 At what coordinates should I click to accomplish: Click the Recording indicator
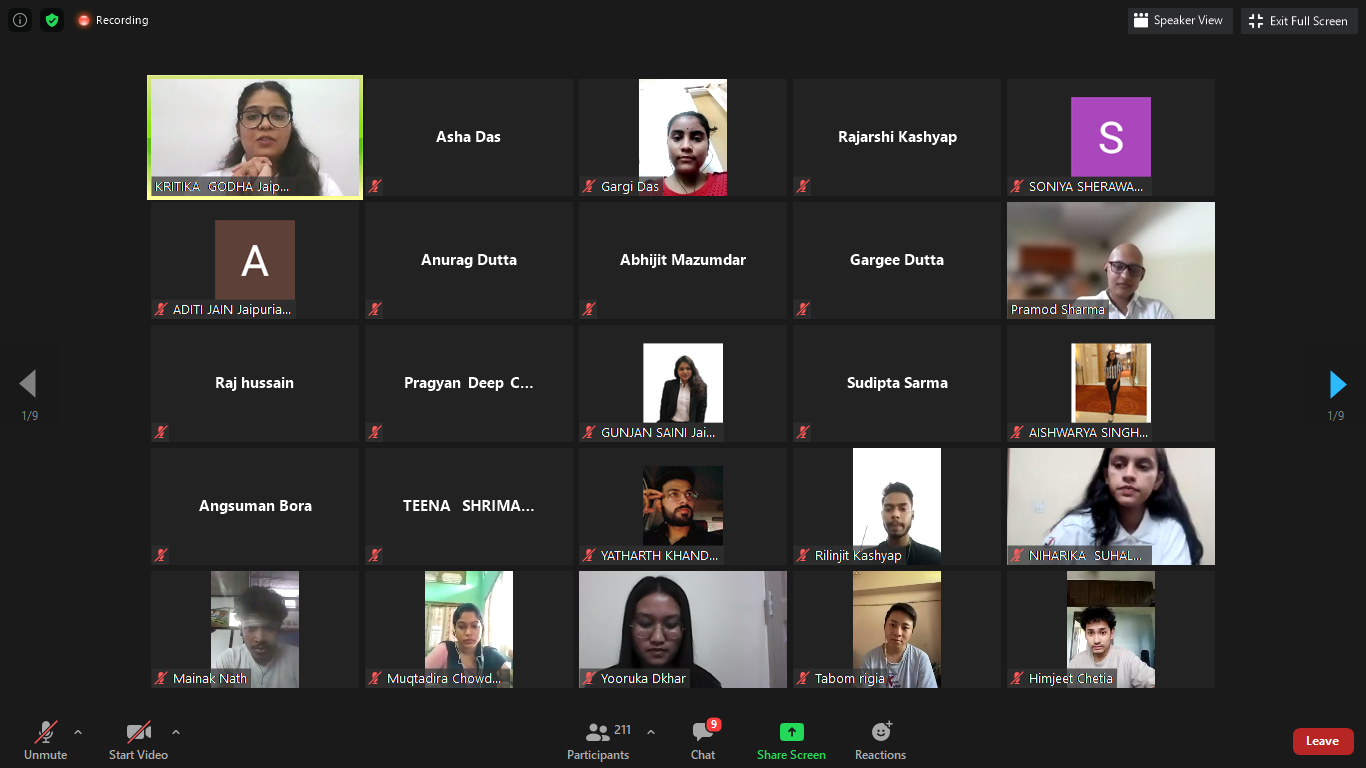pos(113,20)
